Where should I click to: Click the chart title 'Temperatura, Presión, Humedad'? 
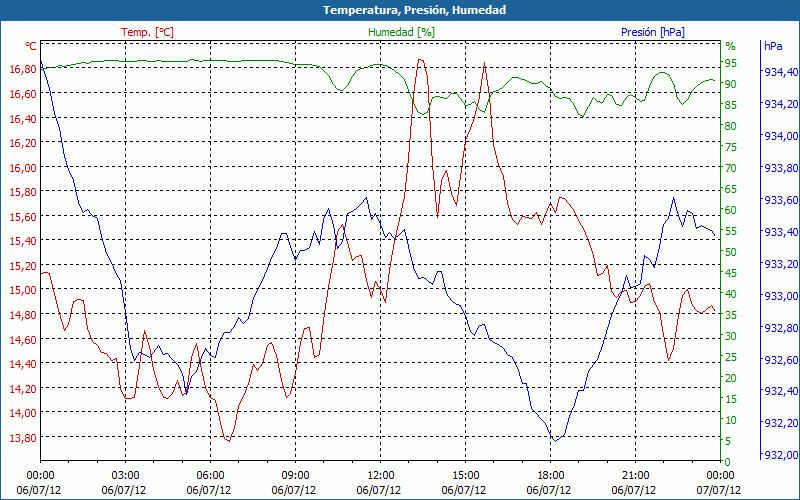[414, 10]
